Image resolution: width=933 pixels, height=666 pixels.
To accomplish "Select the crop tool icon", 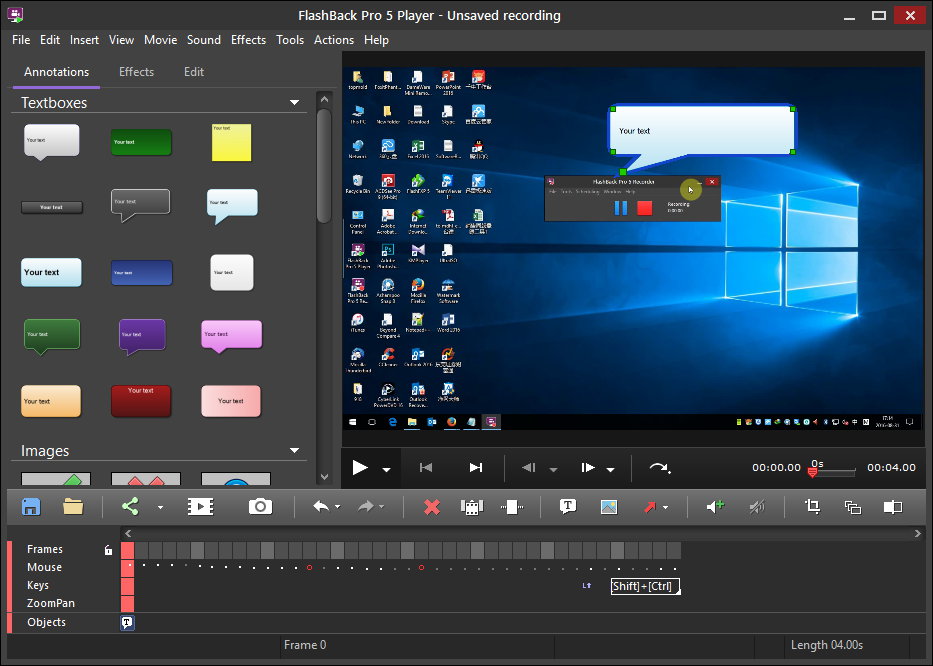I will (x=812, y=507).
